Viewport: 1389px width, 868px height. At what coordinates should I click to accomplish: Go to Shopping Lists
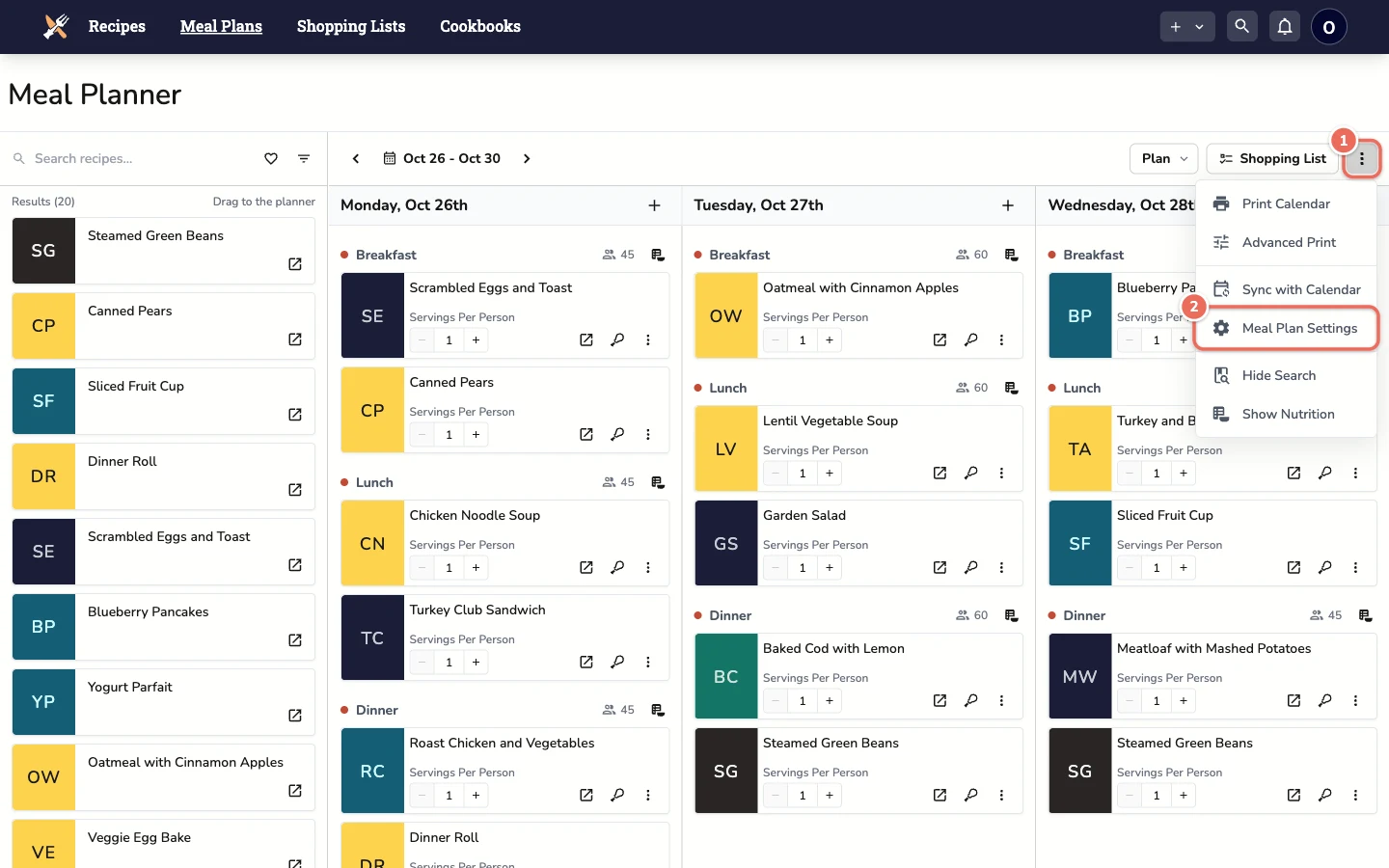tap(351, 26)
